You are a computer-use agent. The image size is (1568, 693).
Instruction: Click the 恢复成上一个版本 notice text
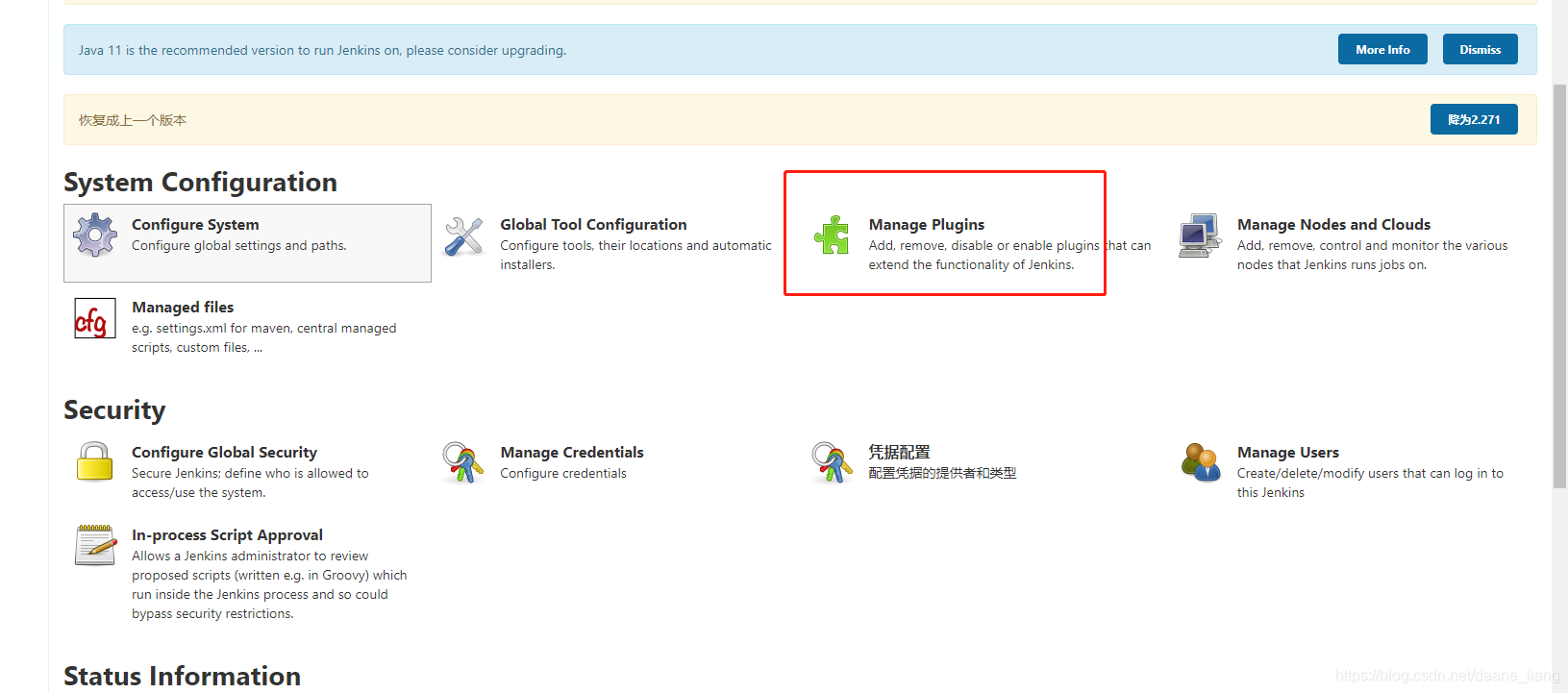click(x=133, y=120)
